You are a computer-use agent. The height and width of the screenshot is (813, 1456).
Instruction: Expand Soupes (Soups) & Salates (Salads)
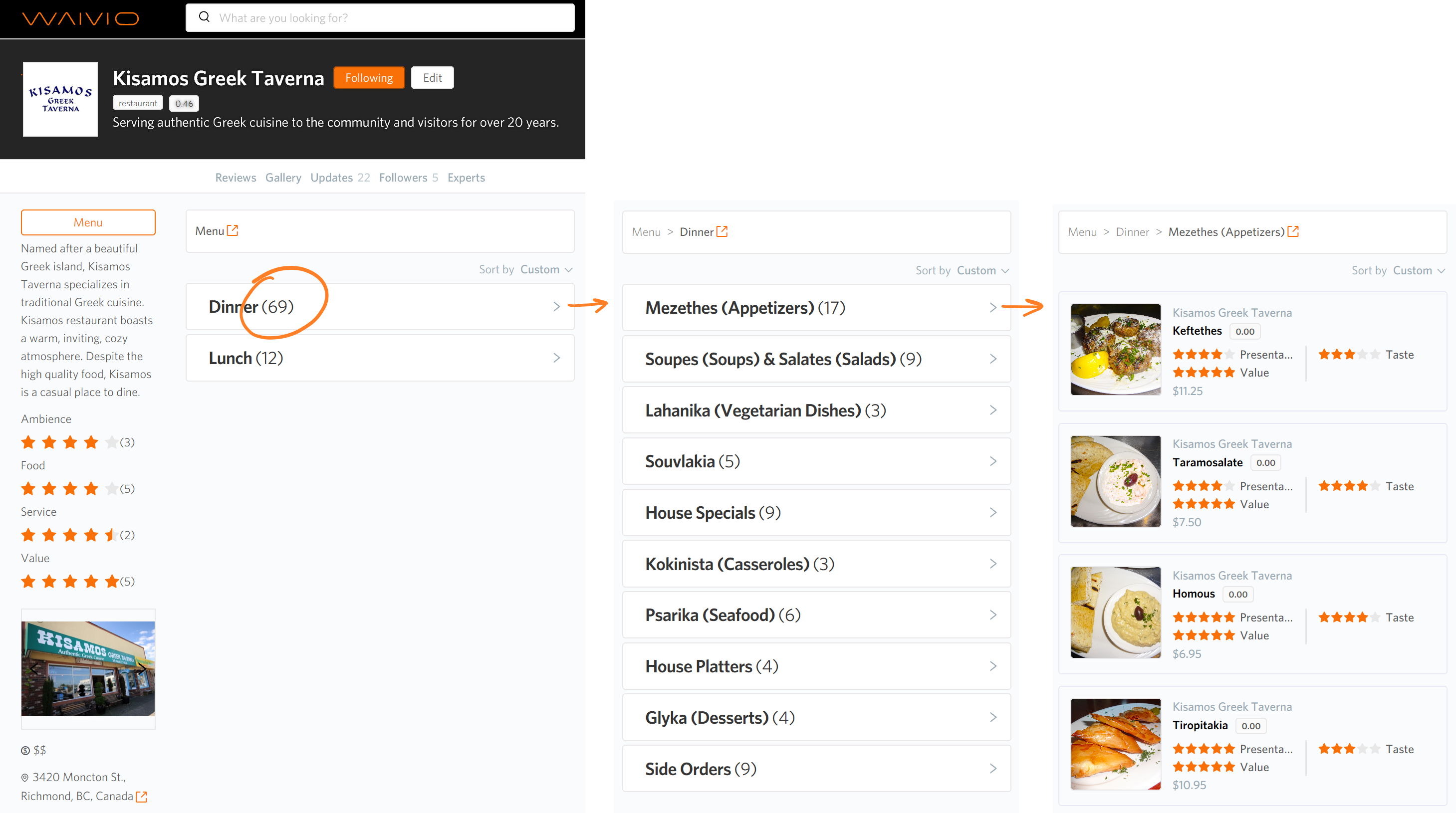tap(816, 359)
